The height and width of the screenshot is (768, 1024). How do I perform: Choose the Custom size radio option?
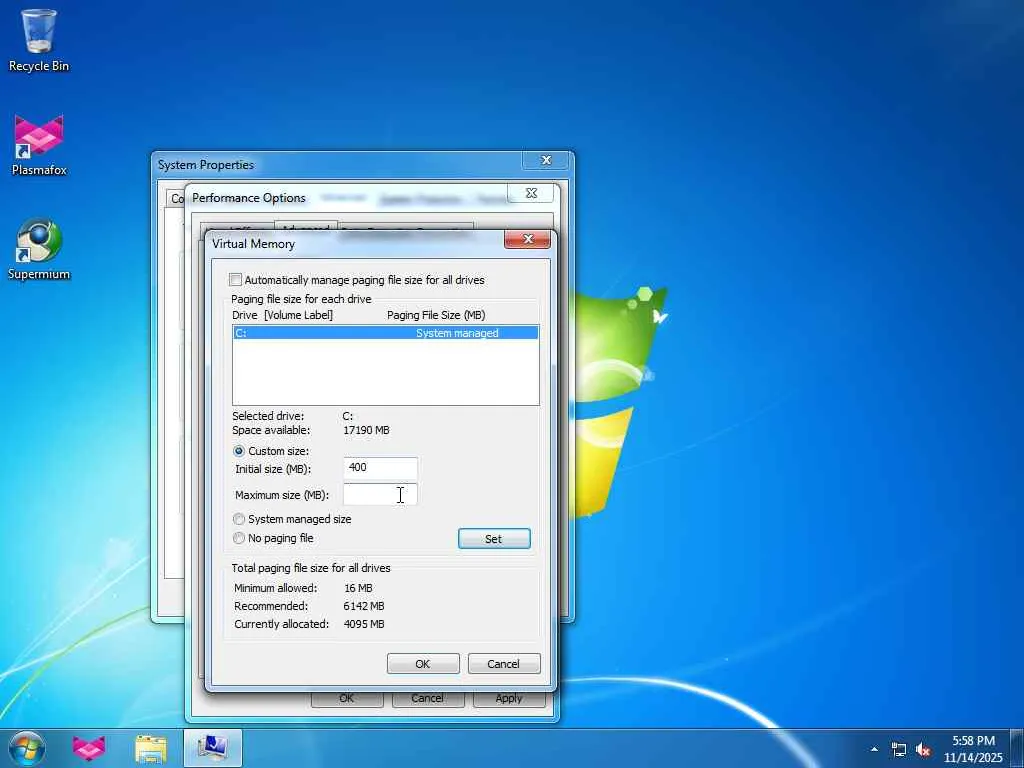click(239, 451)
